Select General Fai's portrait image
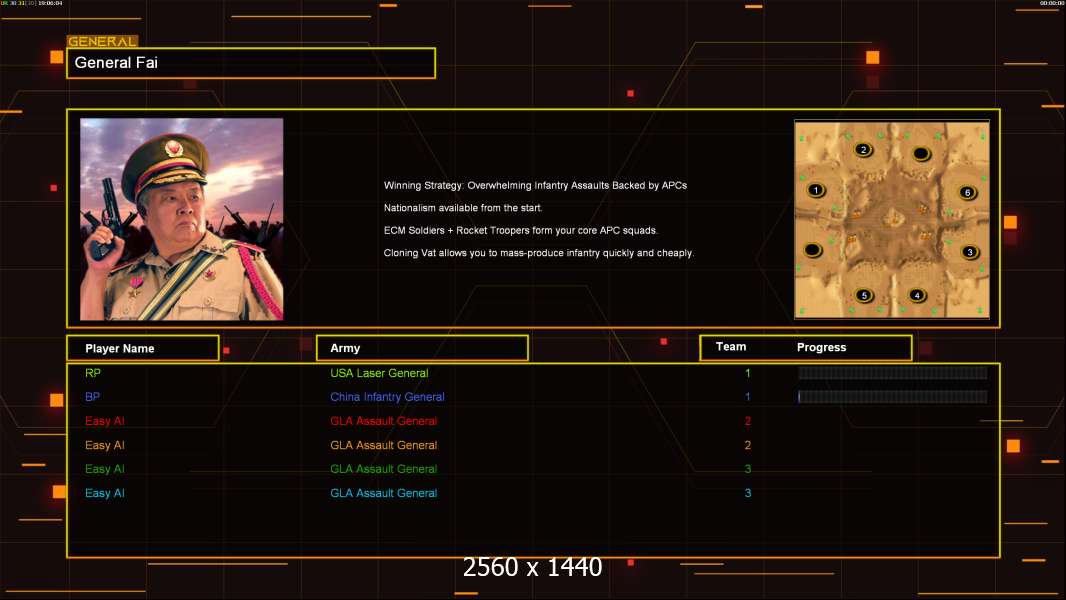Viewport: 1066px width, 600px height. tap(182, 219)
